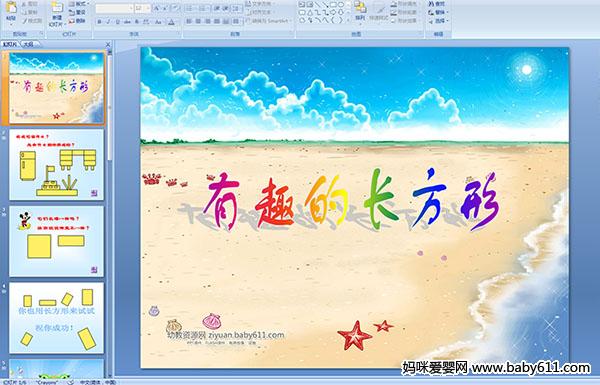Image resolution: width=600 pixels, height=385 pixels.
Task: Click Convert to SmartArt button
Action: coord(269,21)
